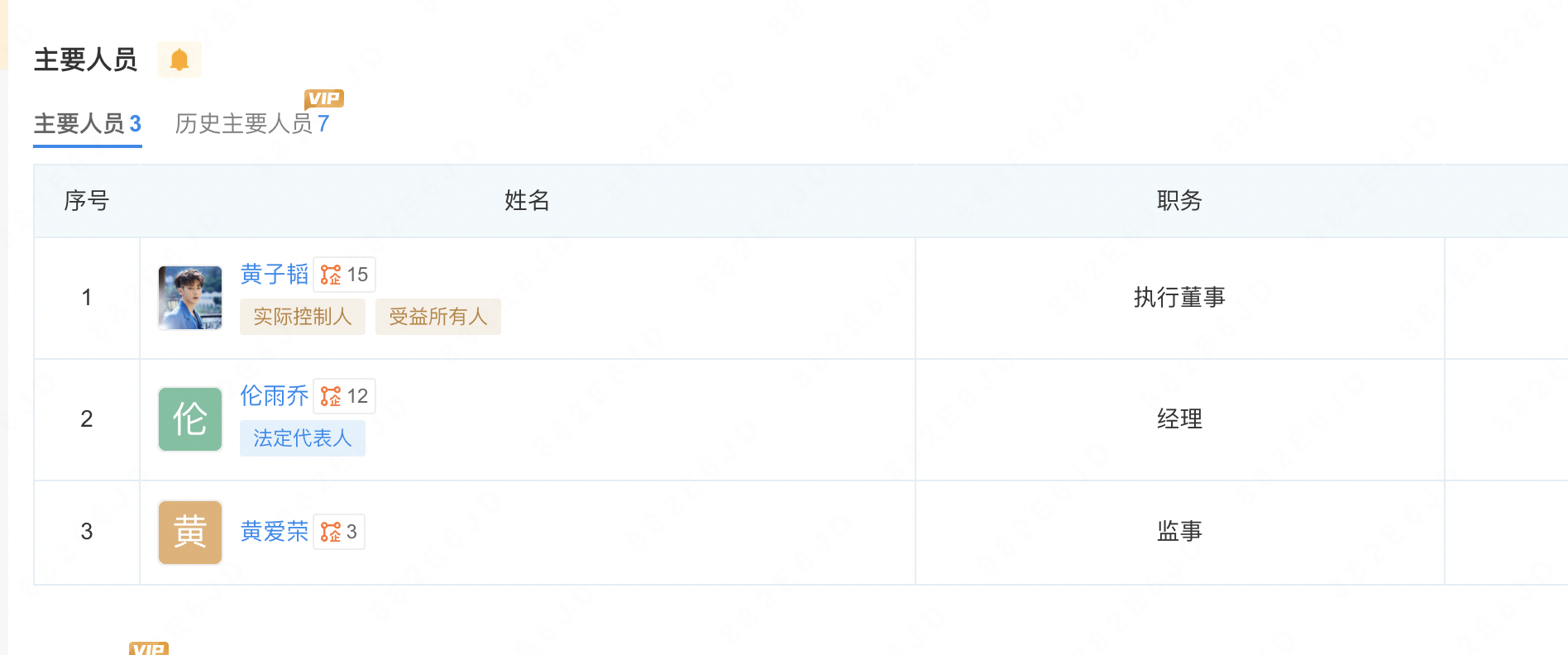This screenshot has height=655, width=1568.
Task: Click the 法定代表人 tag
Action: point(303,438)
